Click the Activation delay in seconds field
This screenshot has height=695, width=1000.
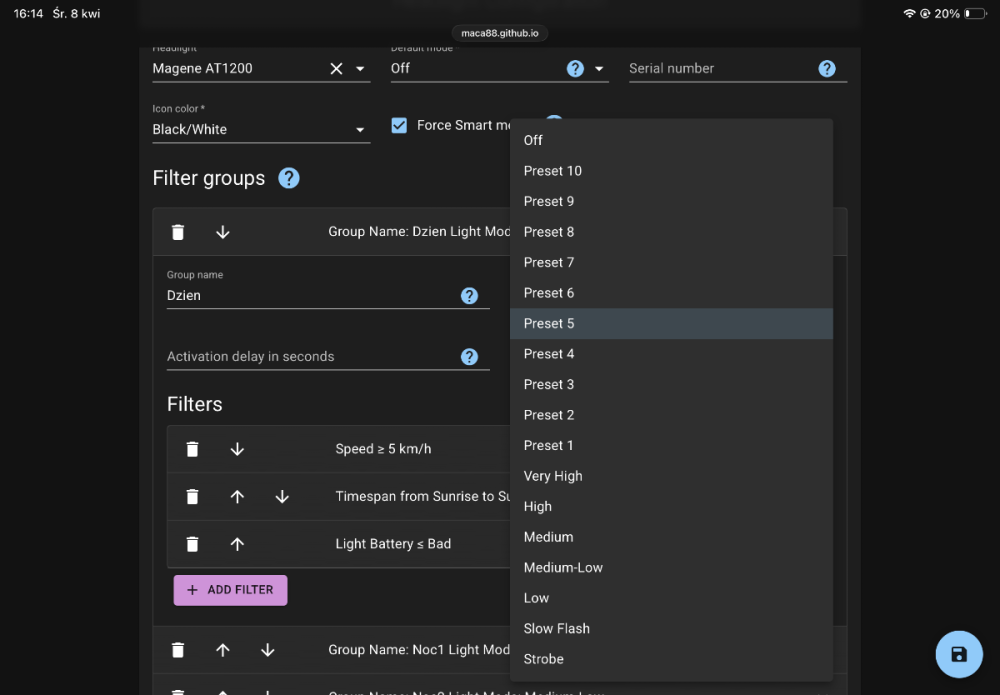310,357
